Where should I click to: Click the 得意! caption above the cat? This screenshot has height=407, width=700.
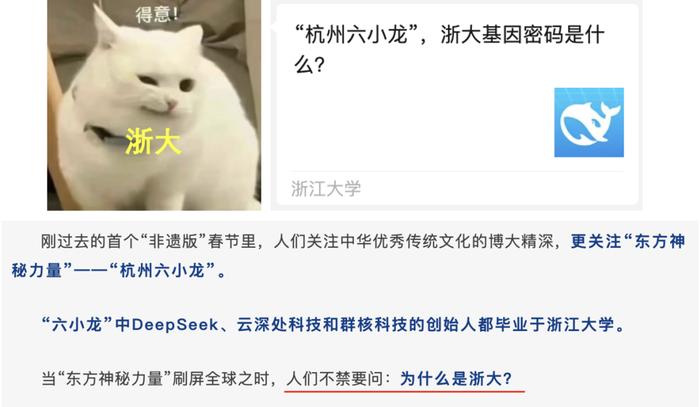[158, 14]
